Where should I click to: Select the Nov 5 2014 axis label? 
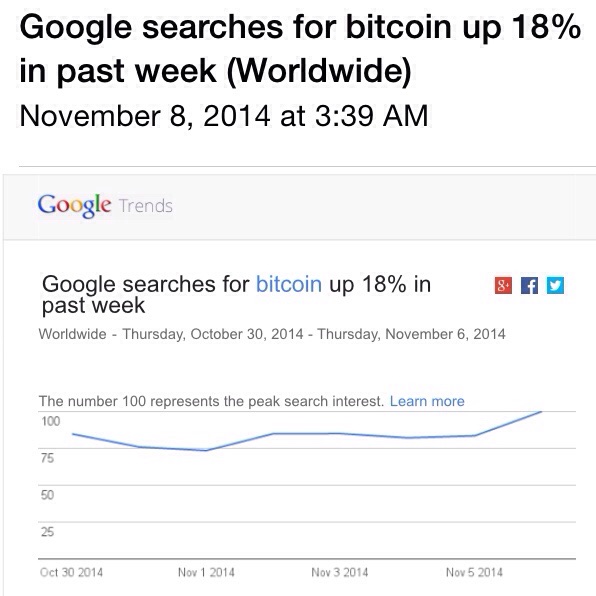pyautogui.click(x=474, y=572)
